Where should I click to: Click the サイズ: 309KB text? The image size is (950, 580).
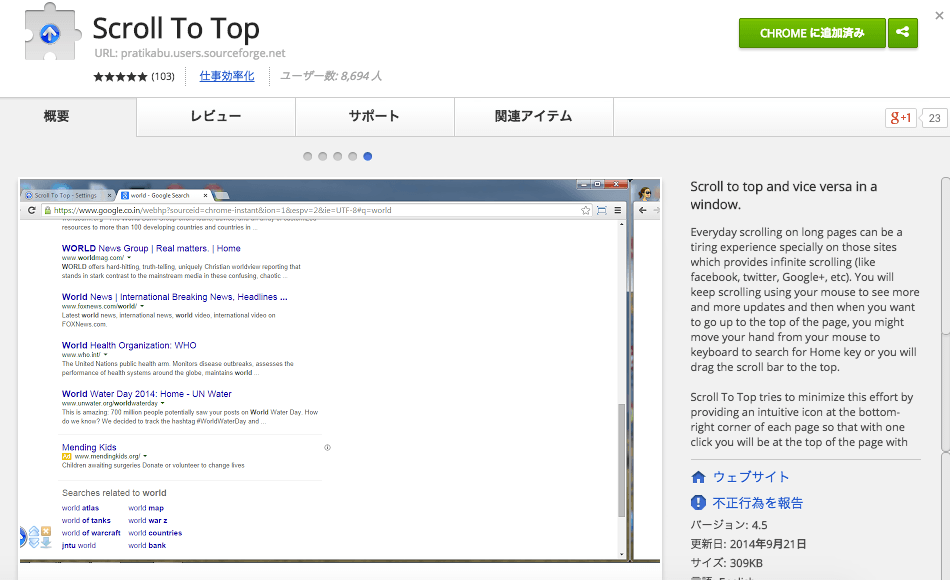[x=726, y=562]
